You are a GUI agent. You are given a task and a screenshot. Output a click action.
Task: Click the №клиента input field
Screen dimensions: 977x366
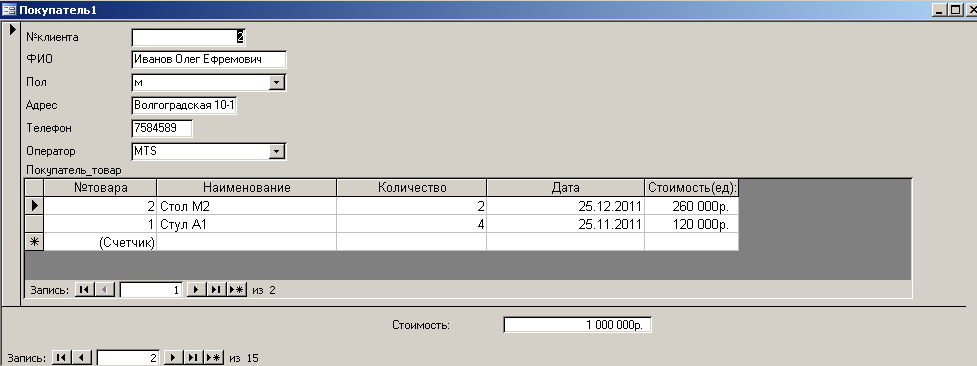coord(189,37)
